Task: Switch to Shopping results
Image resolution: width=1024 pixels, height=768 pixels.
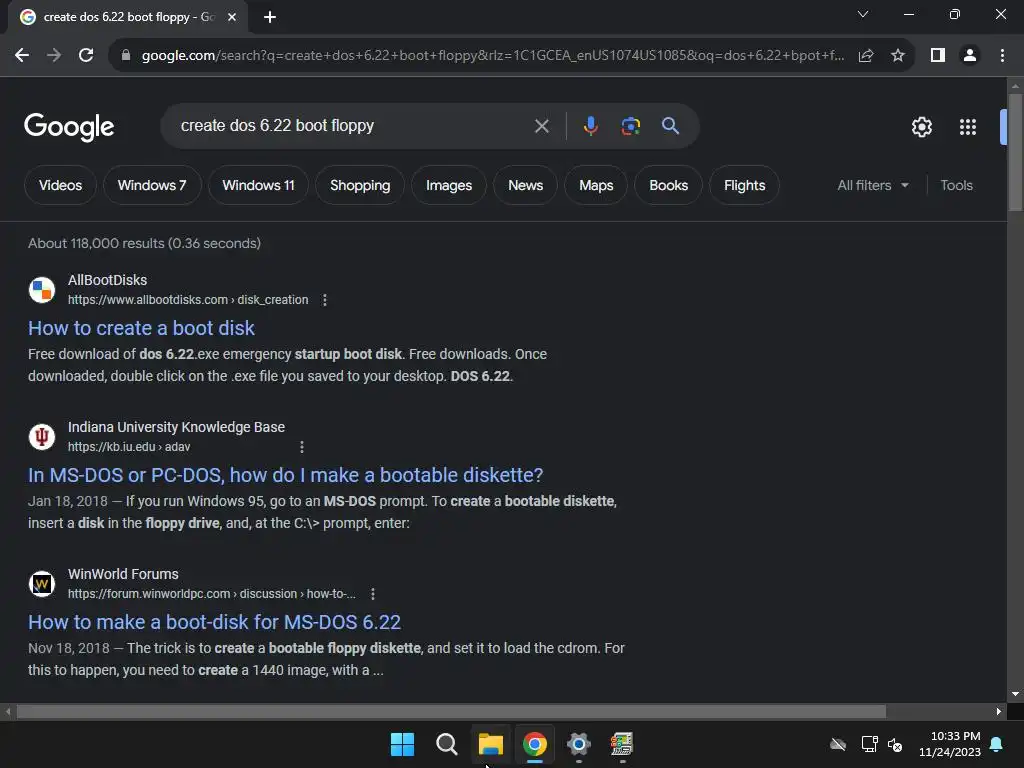Action: pos(360,185)
